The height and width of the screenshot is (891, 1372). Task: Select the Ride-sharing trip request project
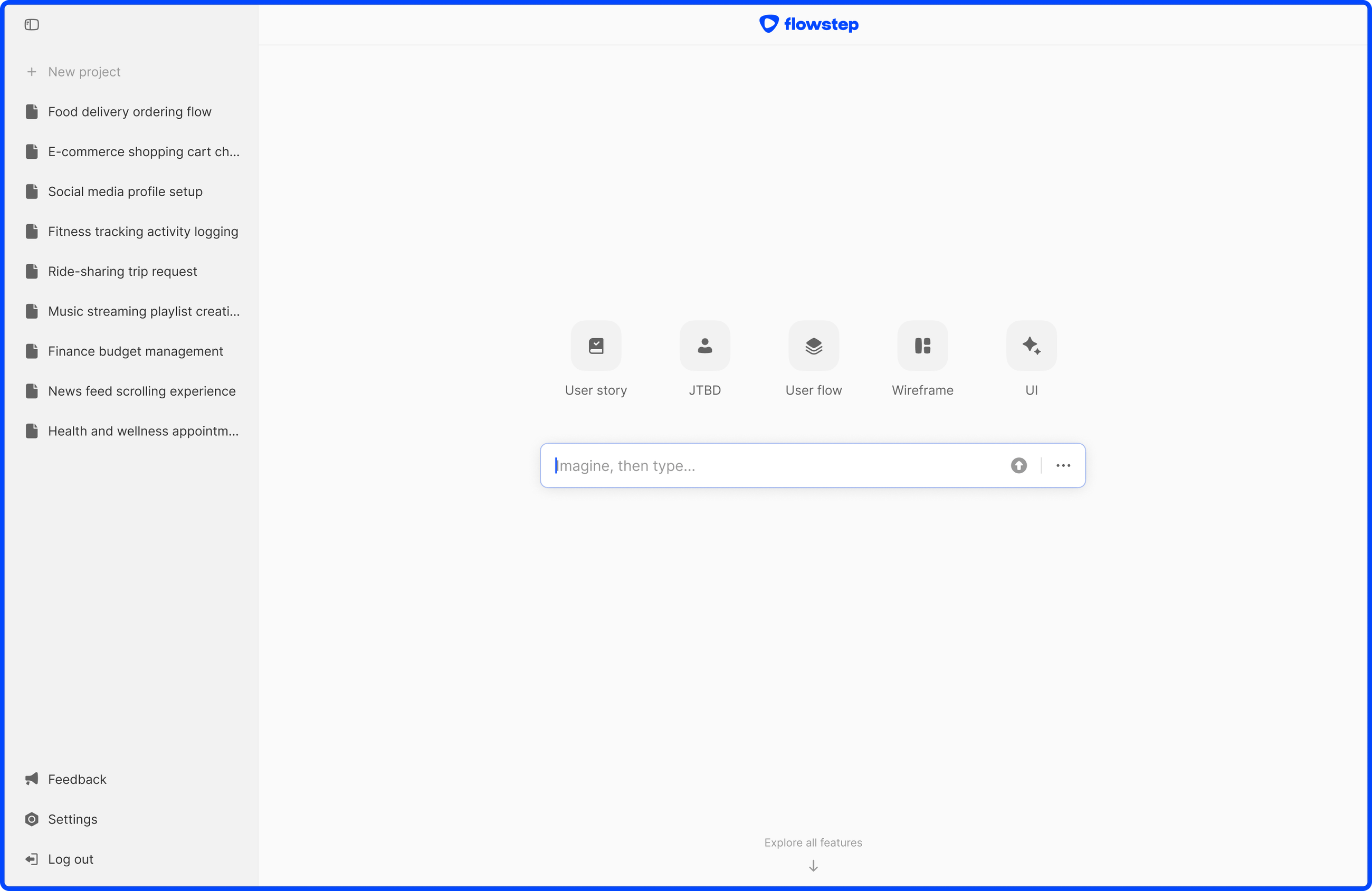tap(122, 271)
